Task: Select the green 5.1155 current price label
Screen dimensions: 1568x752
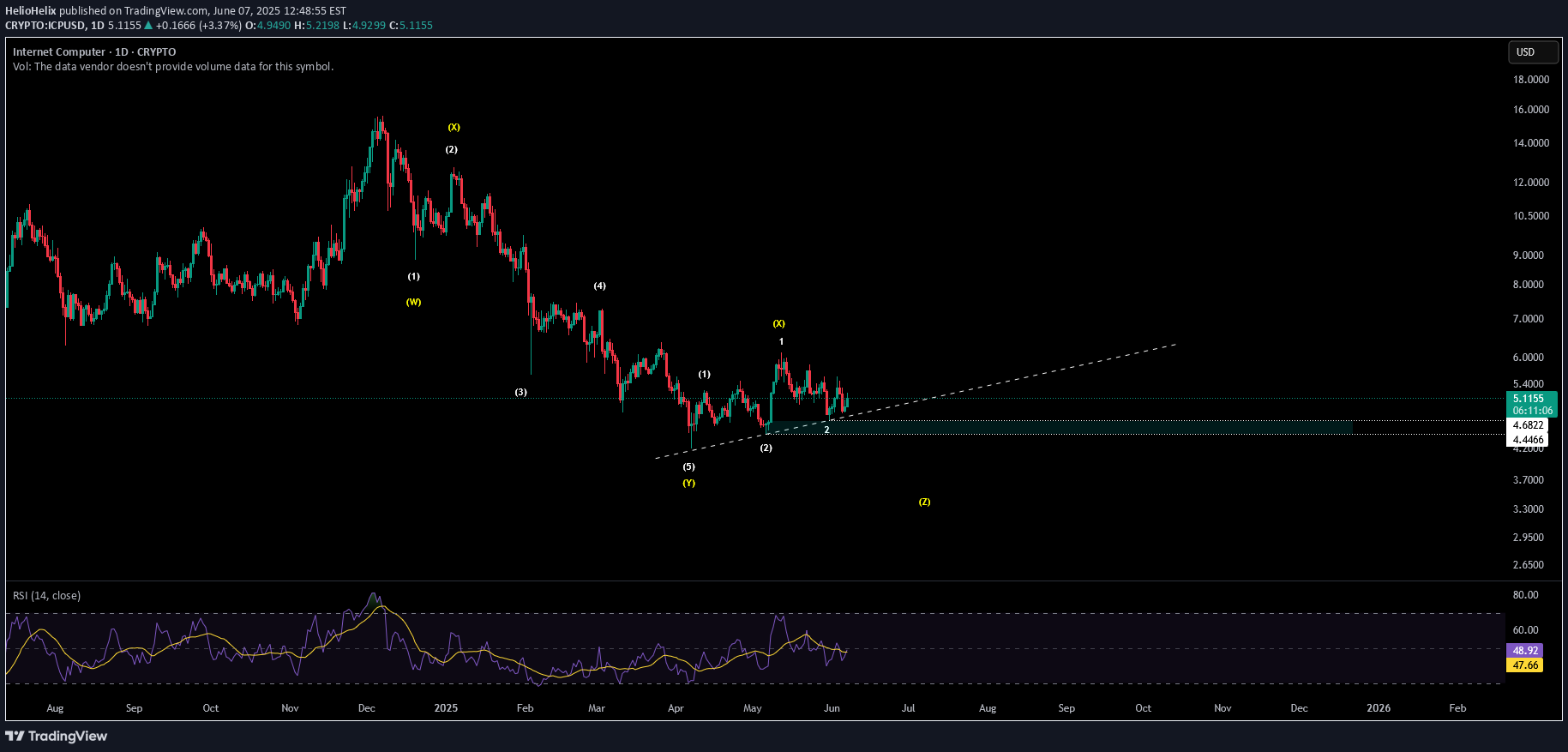Action: [x=1531, y=399]
